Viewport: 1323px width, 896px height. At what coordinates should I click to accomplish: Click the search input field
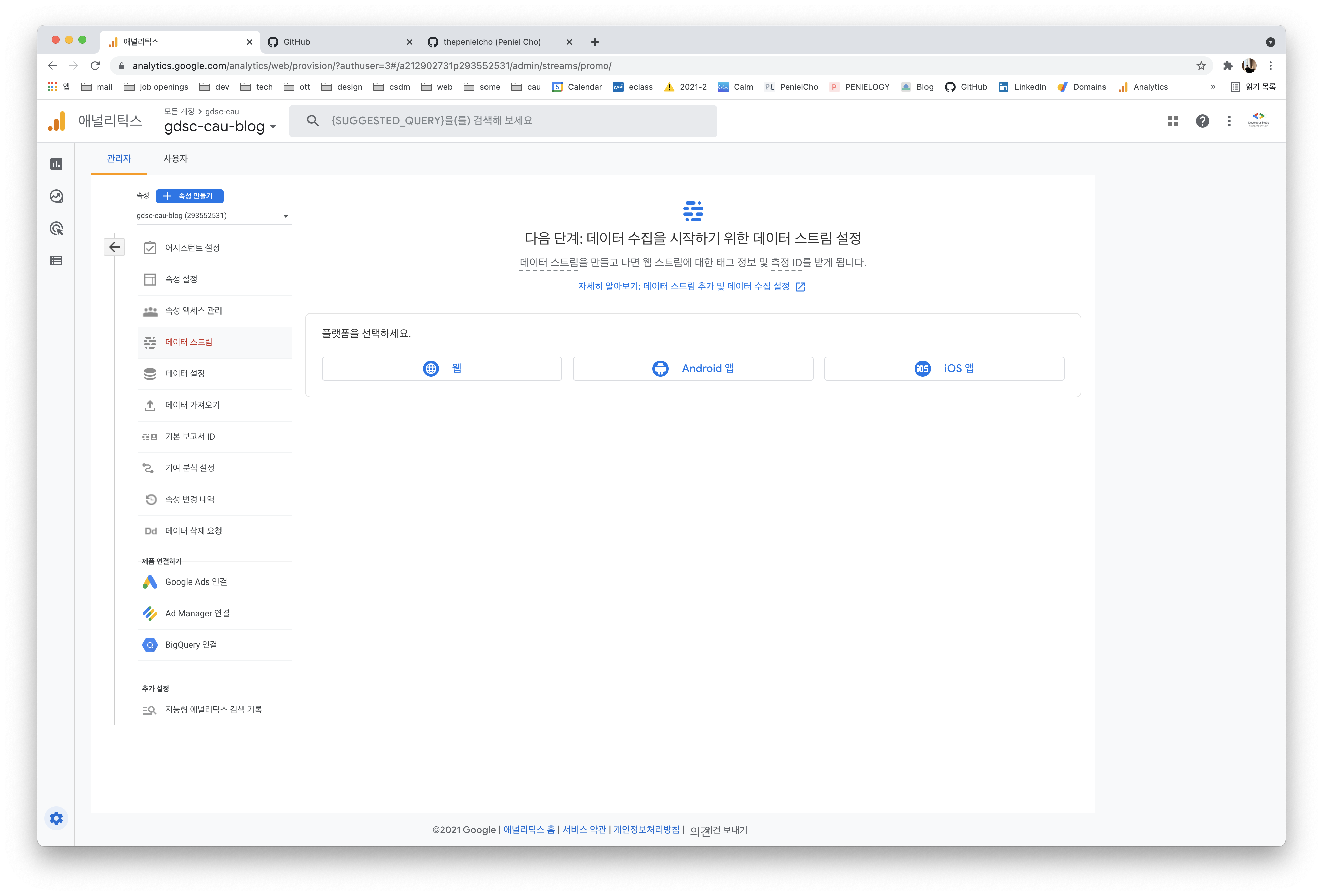(505, 120)
